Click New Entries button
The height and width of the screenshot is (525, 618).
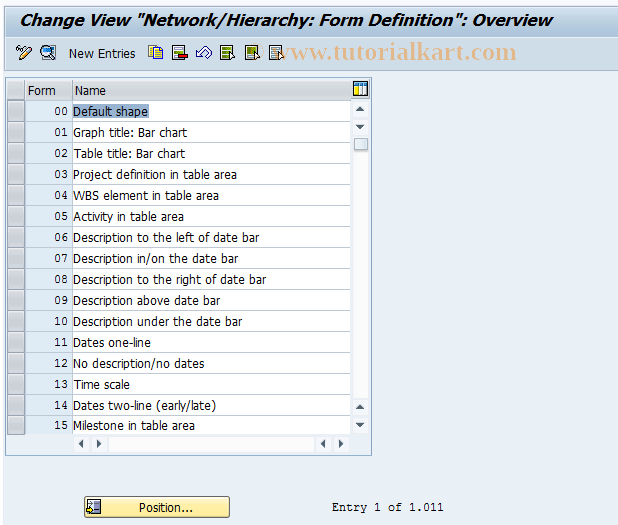(x=102, y=54)
